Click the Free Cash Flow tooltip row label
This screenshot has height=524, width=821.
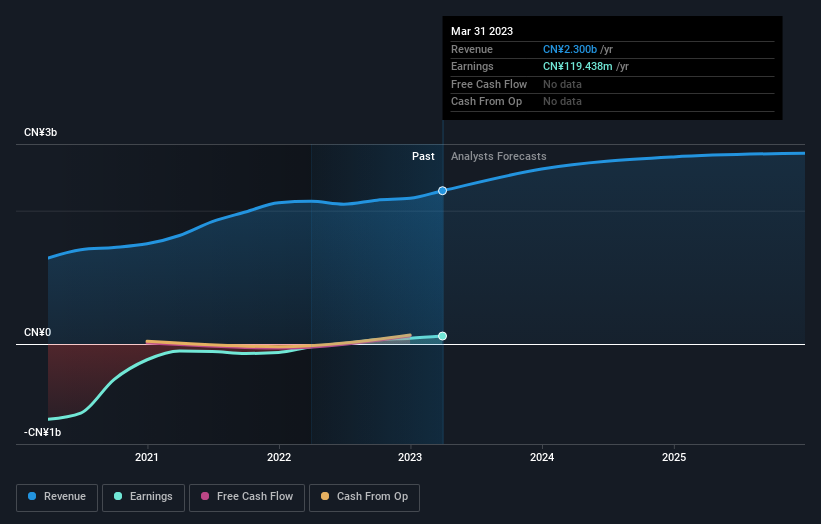489,84
